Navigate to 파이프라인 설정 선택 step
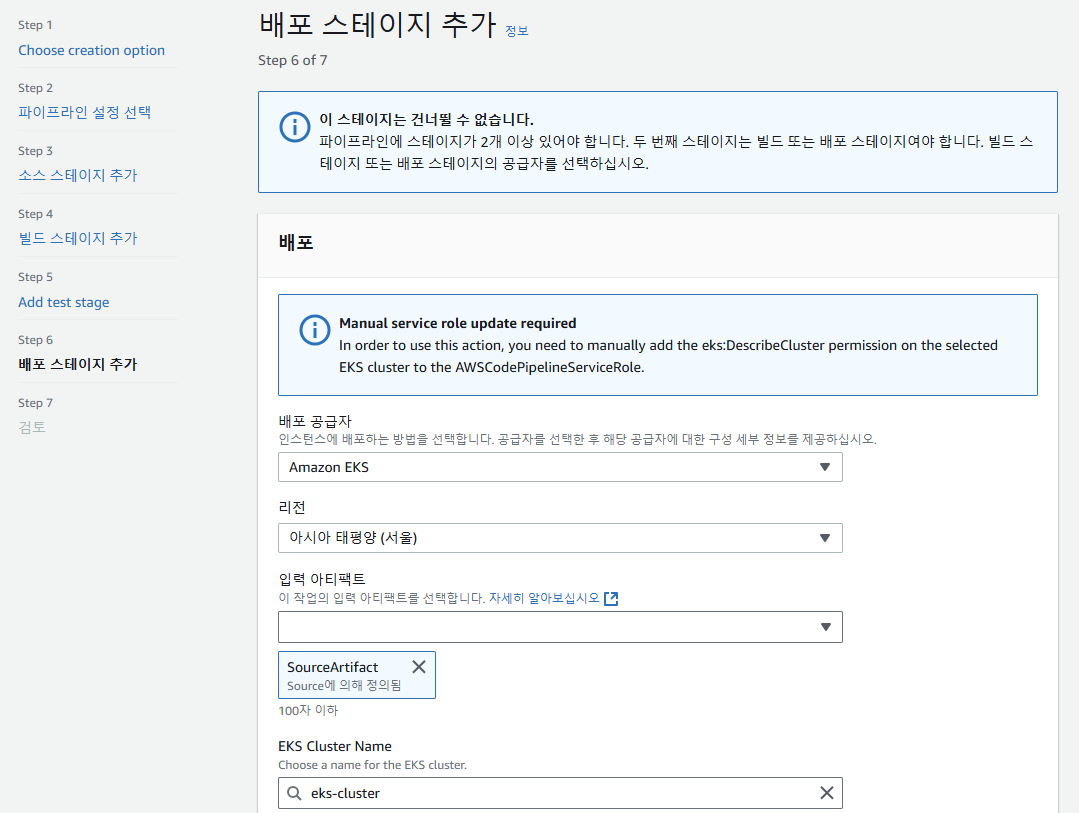1079x813 pixels. [84, 112]
